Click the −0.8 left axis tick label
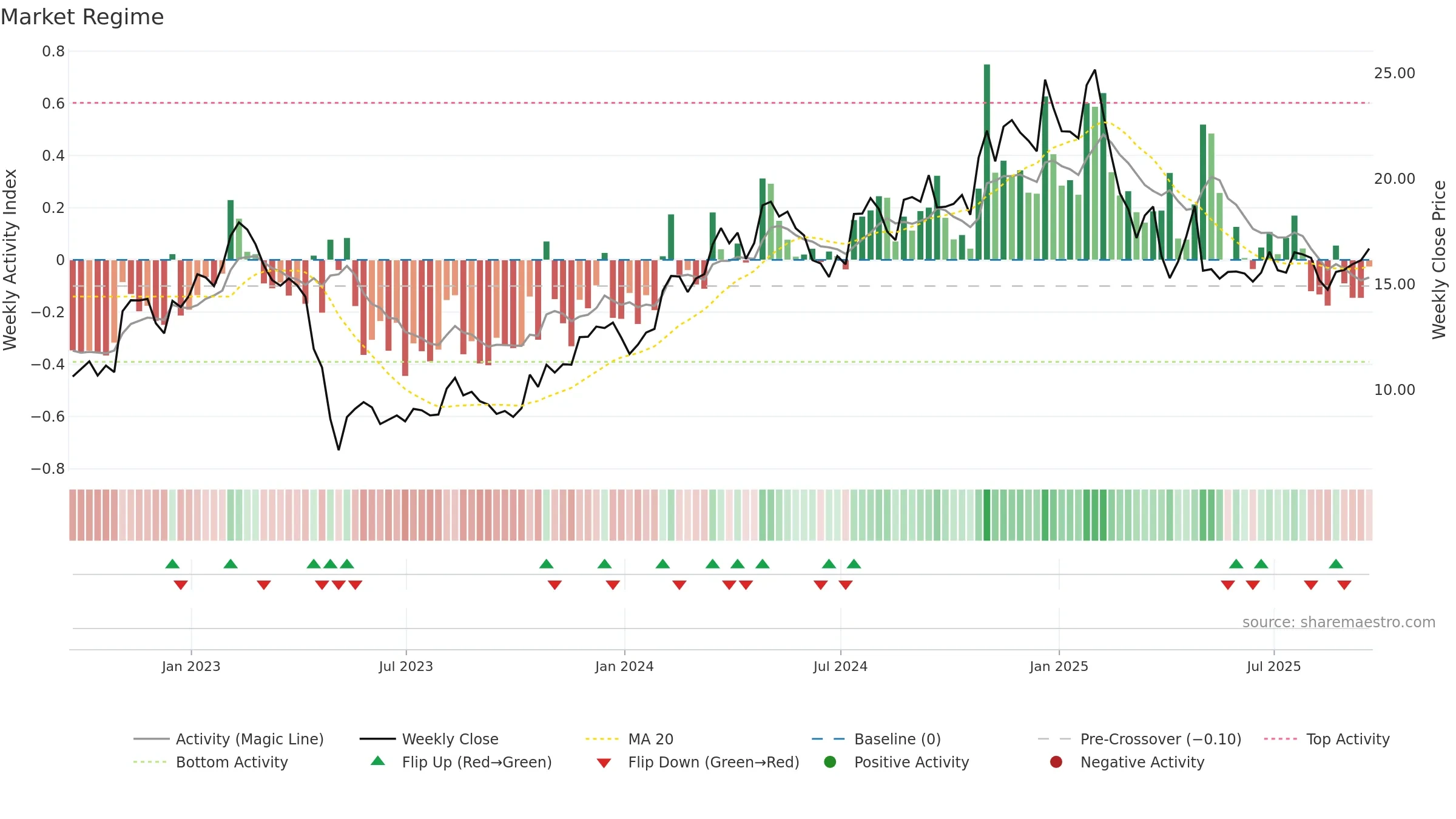This screenshot has width=1456, height=819. click(x=48, y=469)
